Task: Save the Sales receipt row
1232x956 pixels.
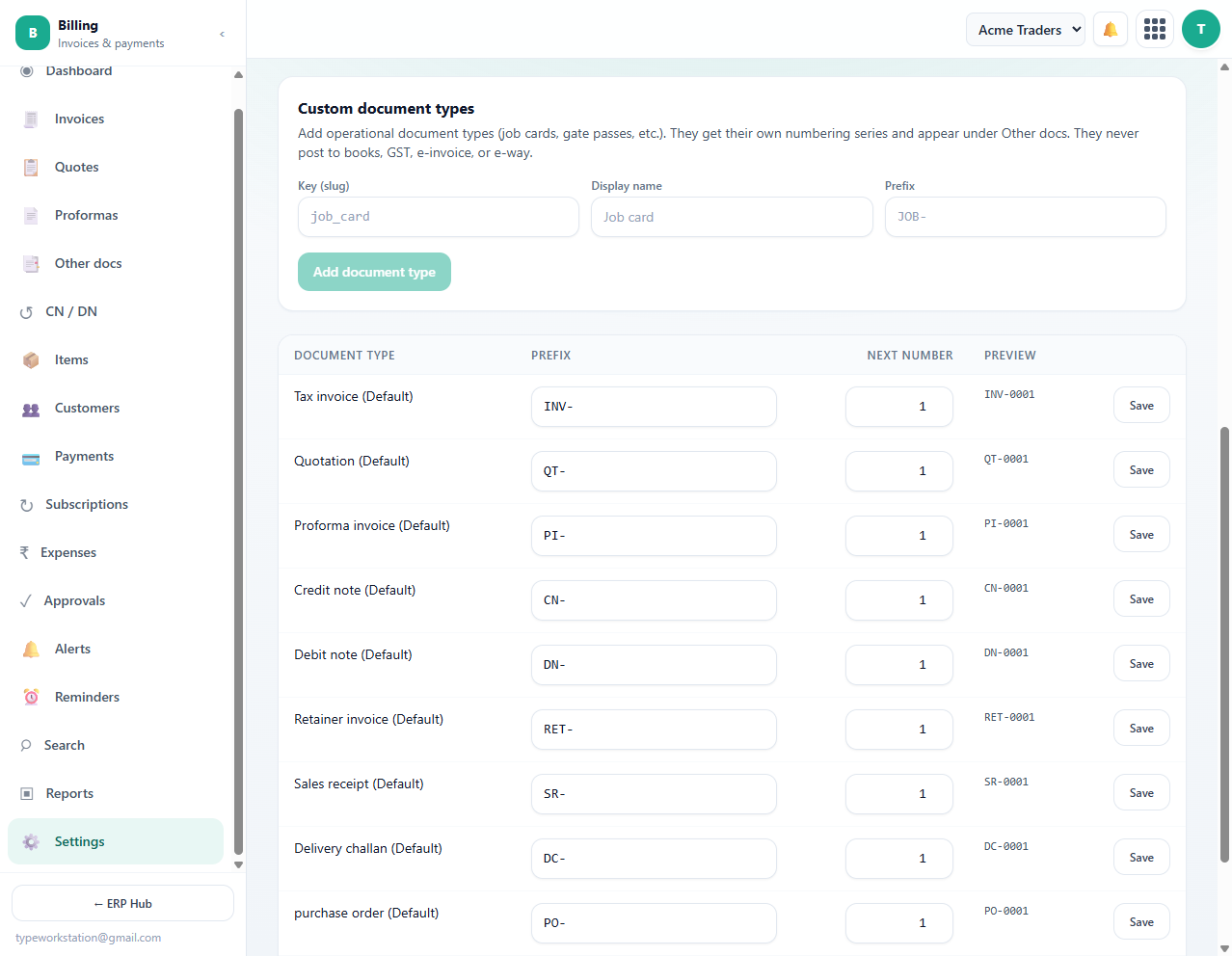Action: pos(1141,793)
